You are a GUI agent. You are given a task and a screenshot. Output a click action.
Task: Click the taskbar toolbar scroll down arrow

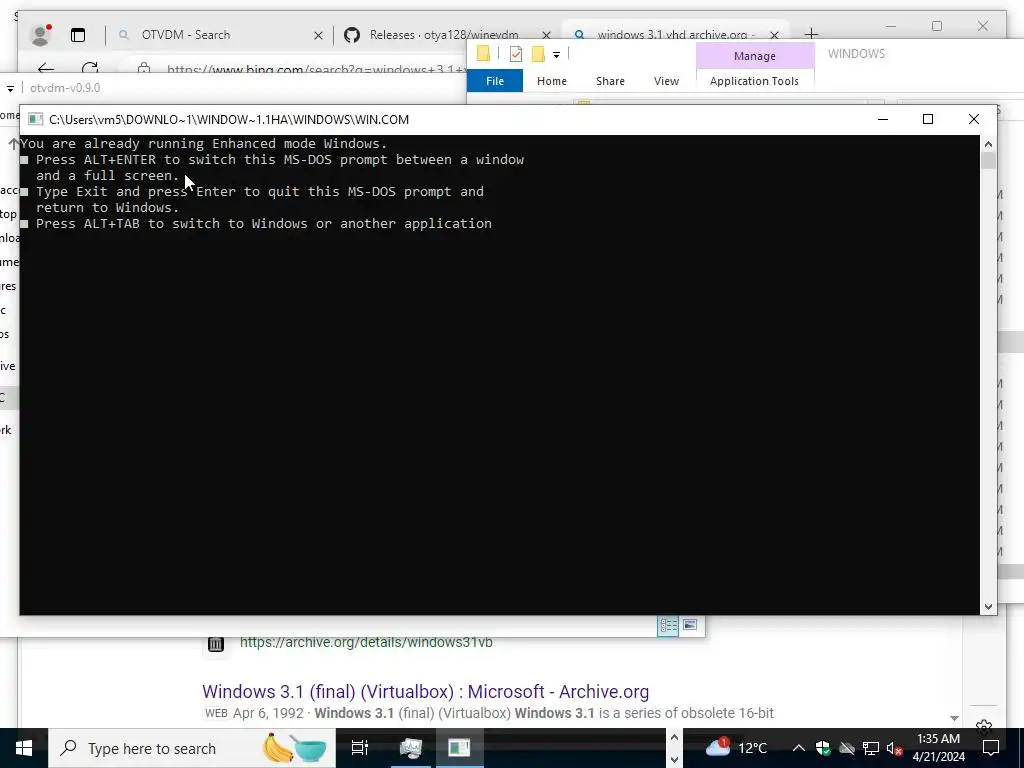tap(675, 760)
